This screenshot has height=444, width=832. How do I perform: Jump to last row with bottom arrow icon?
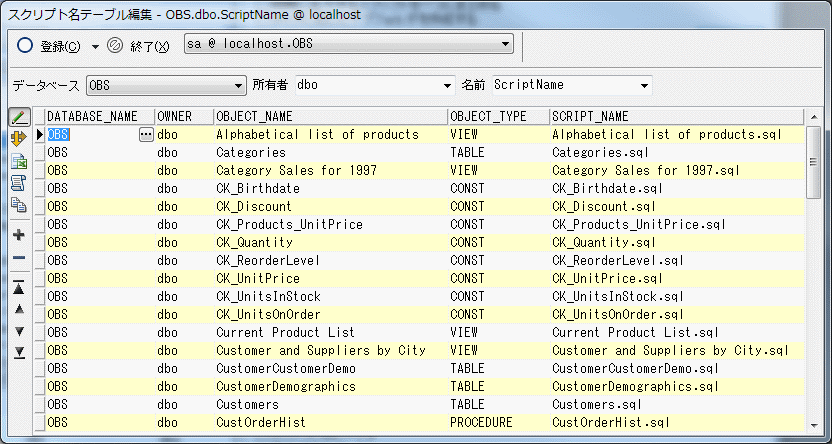click(19, 351)
